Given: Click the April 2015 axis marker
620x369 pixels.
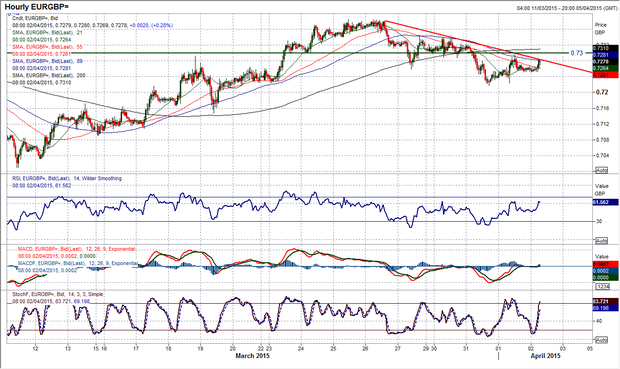Looking at the screenshot, I should pyautogui.click(x=546, y=356).
